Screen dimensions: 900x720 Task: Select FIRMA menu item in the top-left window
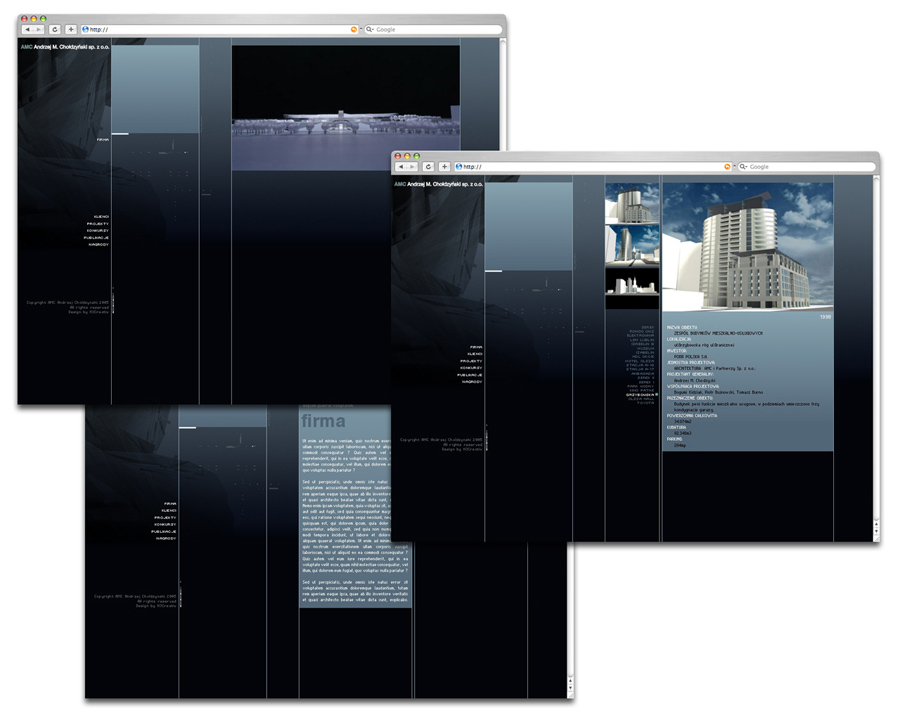click(103, 140)
